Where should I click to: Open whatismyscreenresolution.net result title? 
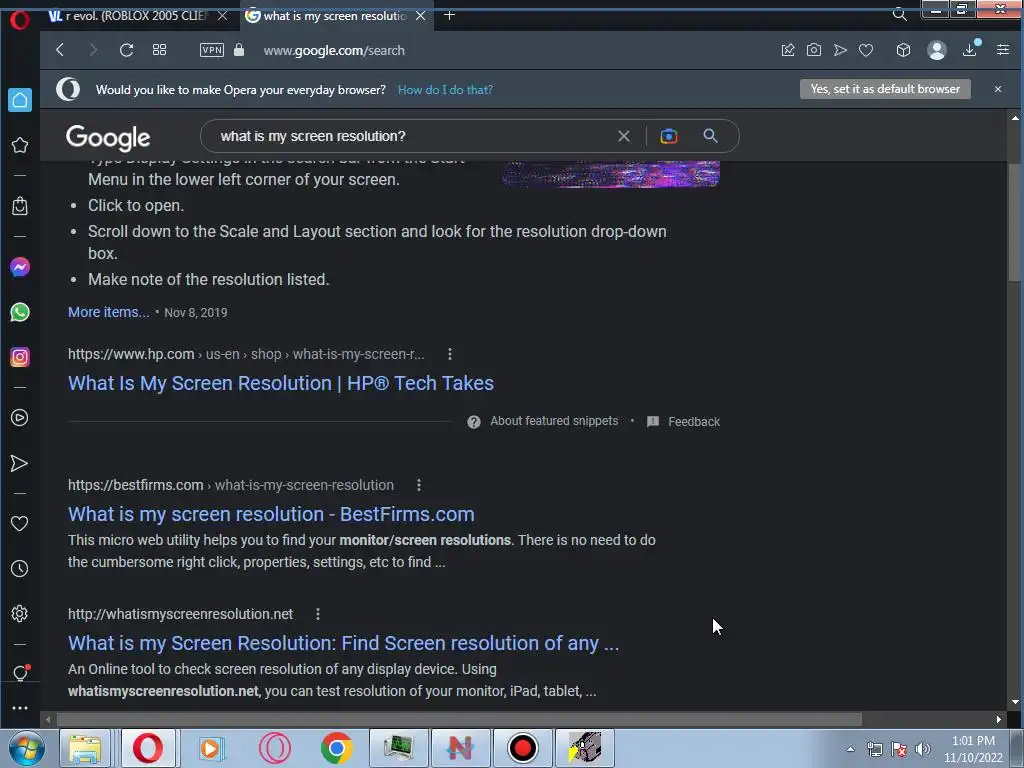pos(344,643)
